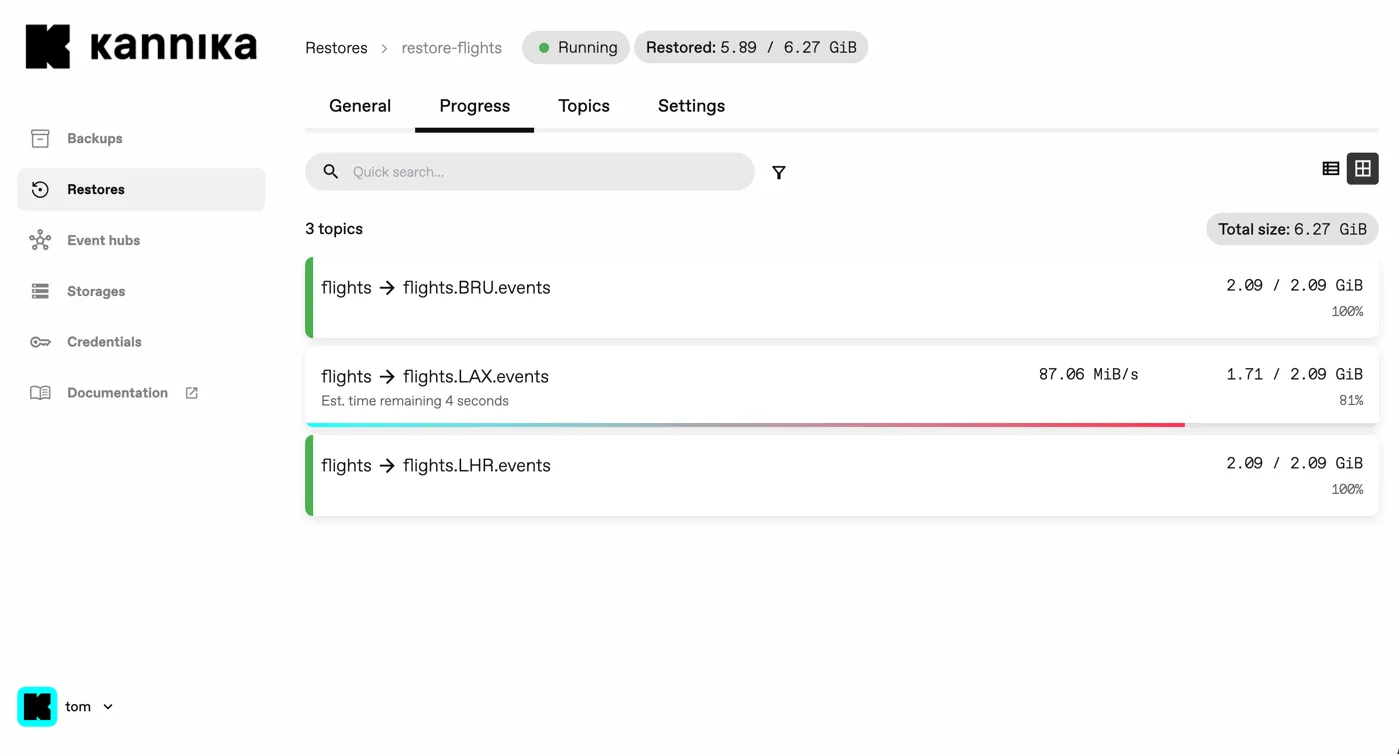Click the Kannika logo in the sidebar
Viewport: 1399px width, 754px height.
pyautogui.click(x=141, y=47)
